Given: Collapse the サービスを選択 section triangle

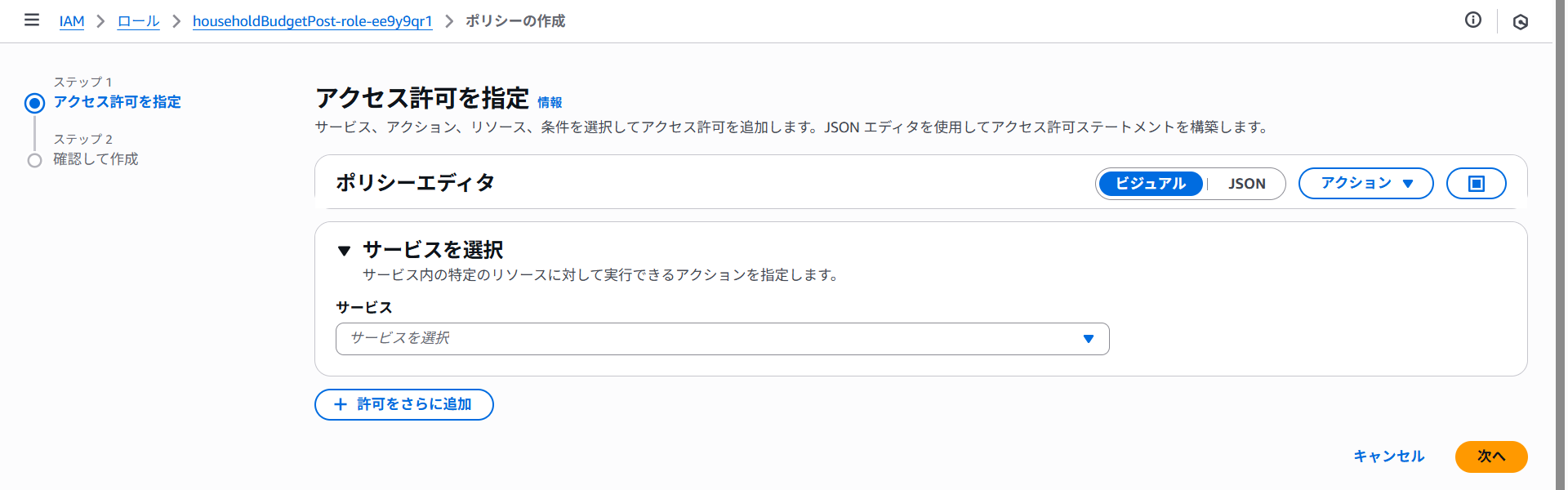Looking at the screenshot, I should click(x=344, y=251).
